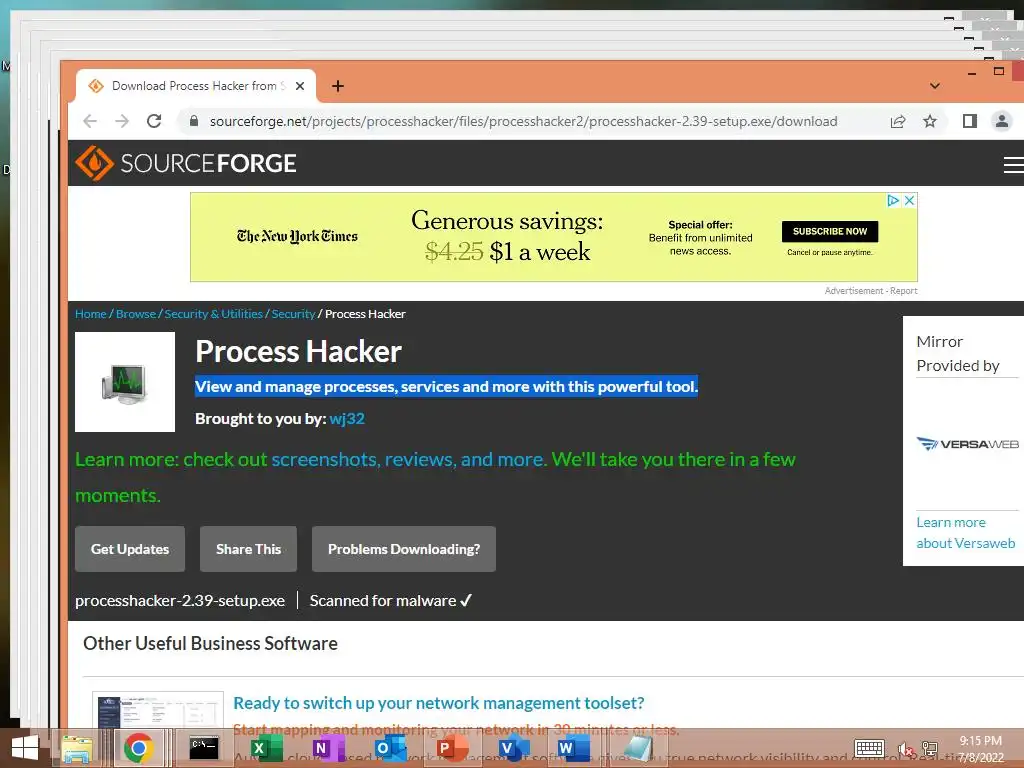This screenshot has height=768, width=1024.
Task: Launch OneNote from the taskbar
Action: point(327,748)
